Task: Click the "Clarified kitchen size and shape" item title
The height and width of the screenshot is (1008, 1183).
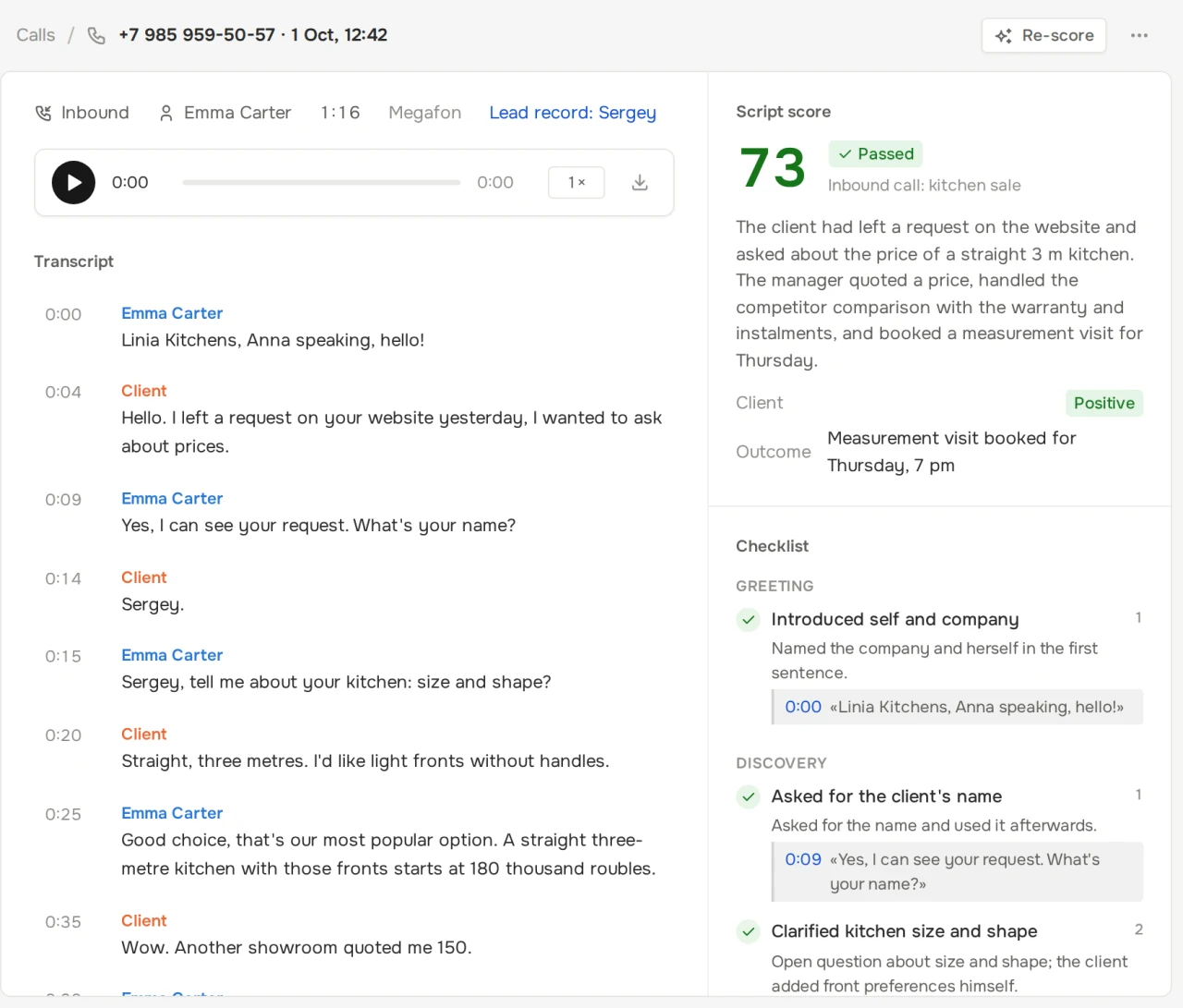Action: pyautogui.click(x=904, y=931)
